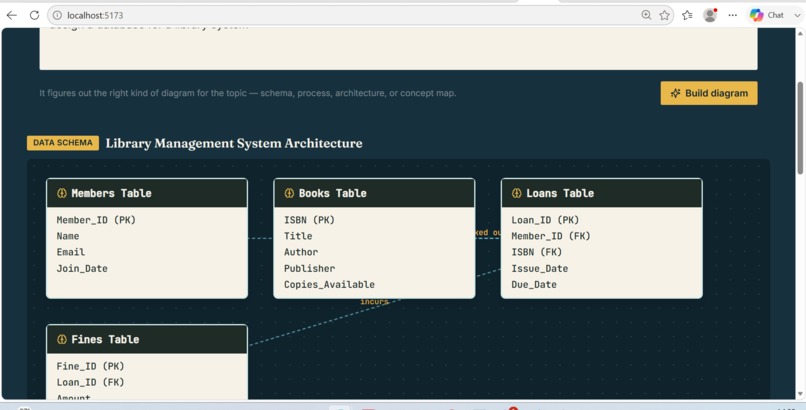Click the vertical scrollbar thumb
The image size is (806, 410).
point(800,127)
